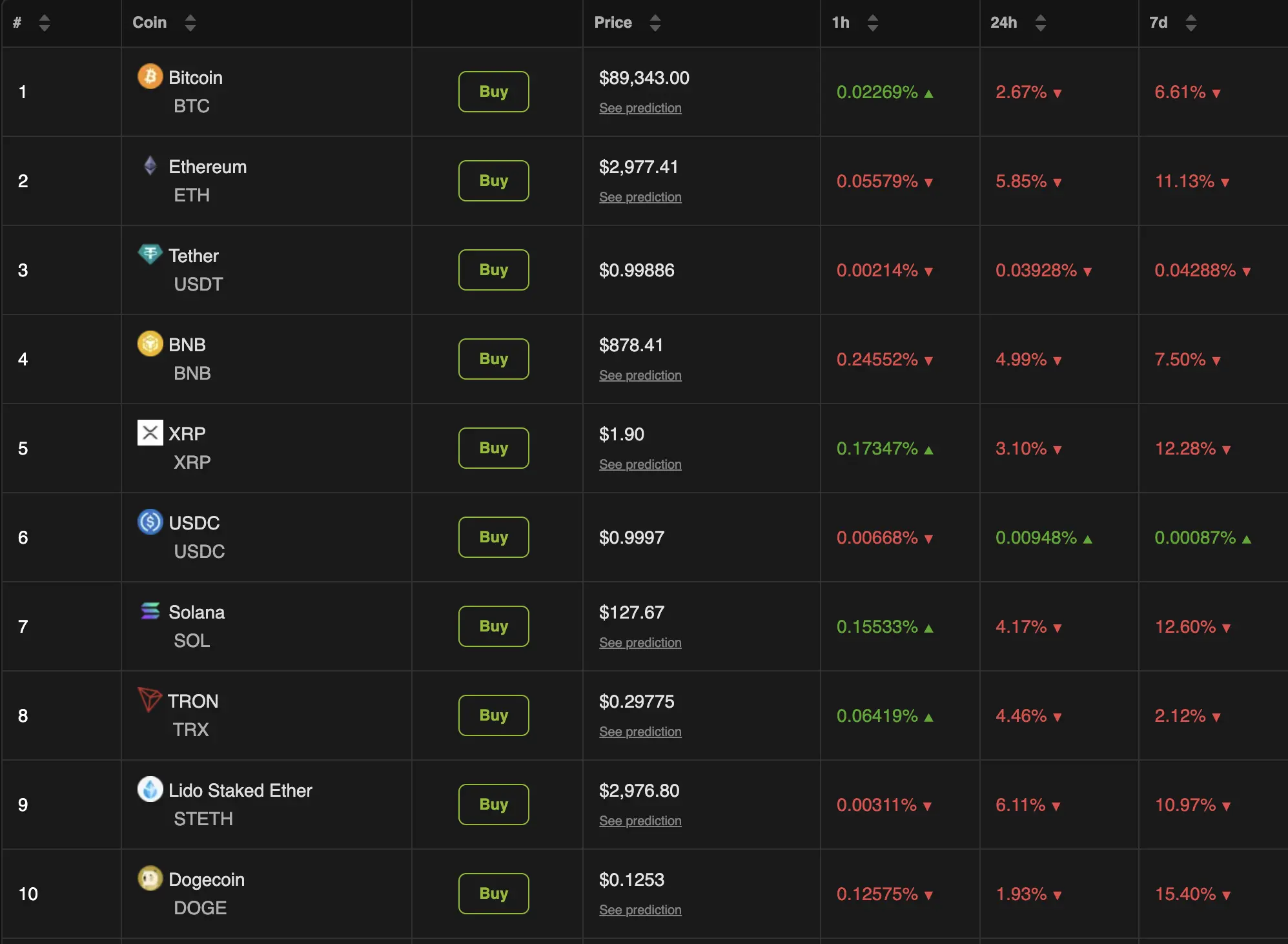Sort rows using the # column arrows
The image size is (1288, 944).
point(44,23)
